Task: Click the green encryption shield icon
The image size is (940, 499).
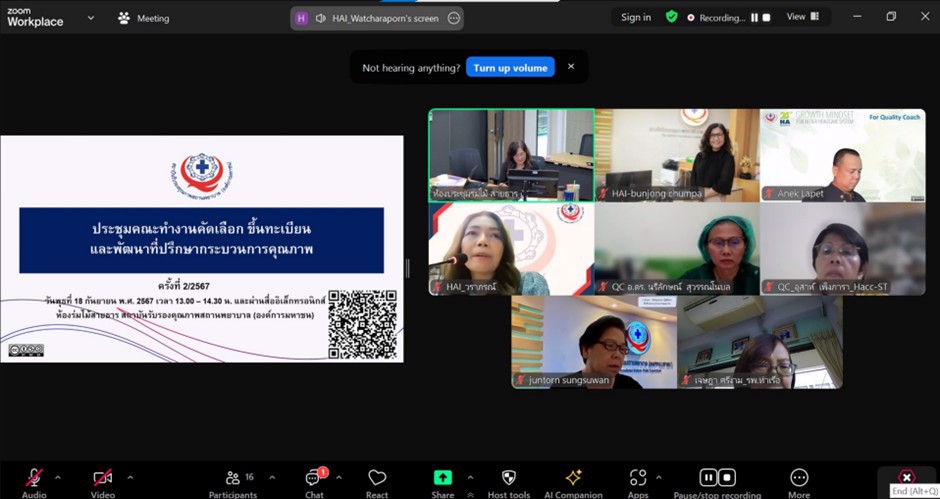Action: (x=672, y=17)
